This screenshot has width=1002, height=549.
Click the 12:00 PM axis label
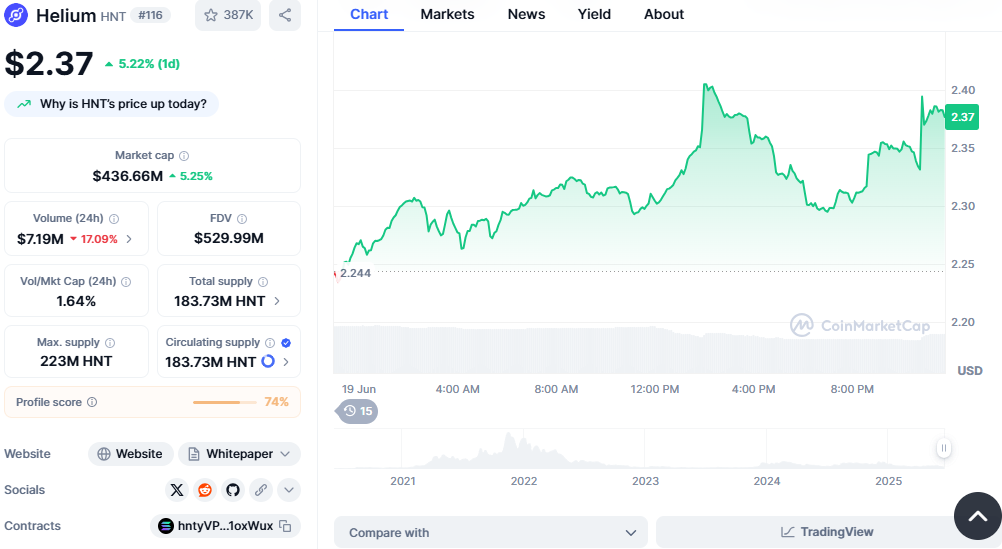(654, 389)
